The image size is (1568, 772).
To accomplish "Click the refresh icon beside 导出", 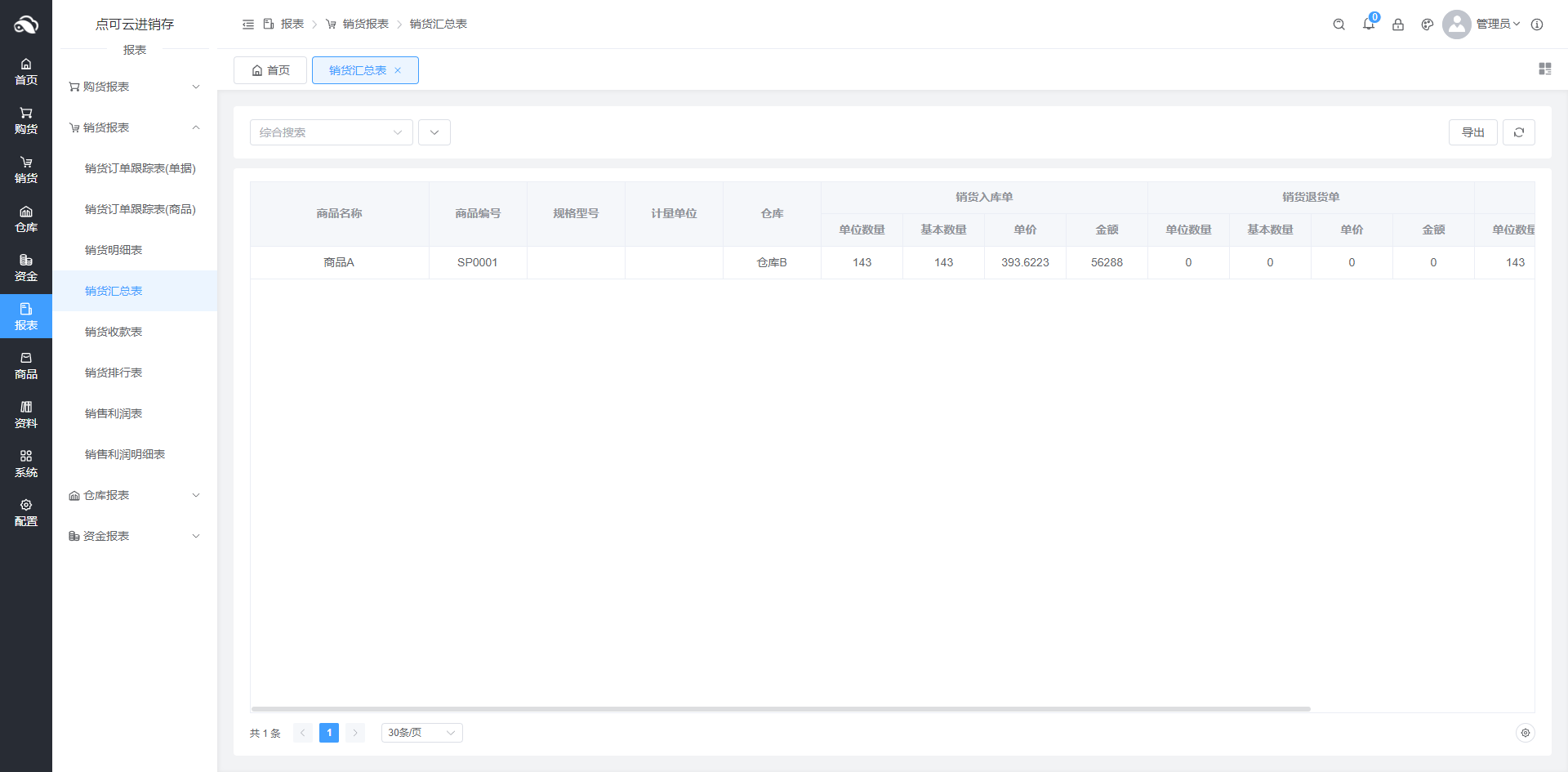I will 1518,132.
